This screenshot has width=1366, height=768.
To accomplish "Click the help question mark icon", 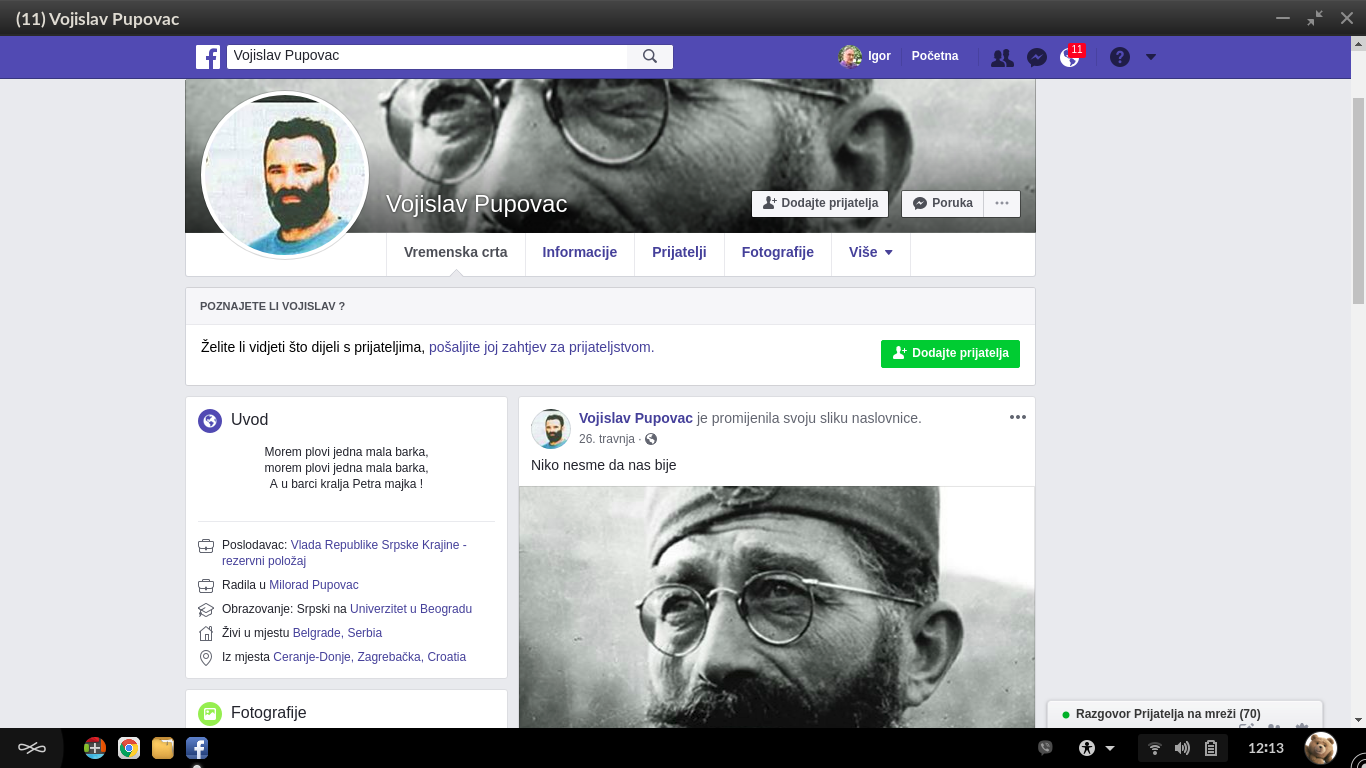I will (x=1120, y=57).
